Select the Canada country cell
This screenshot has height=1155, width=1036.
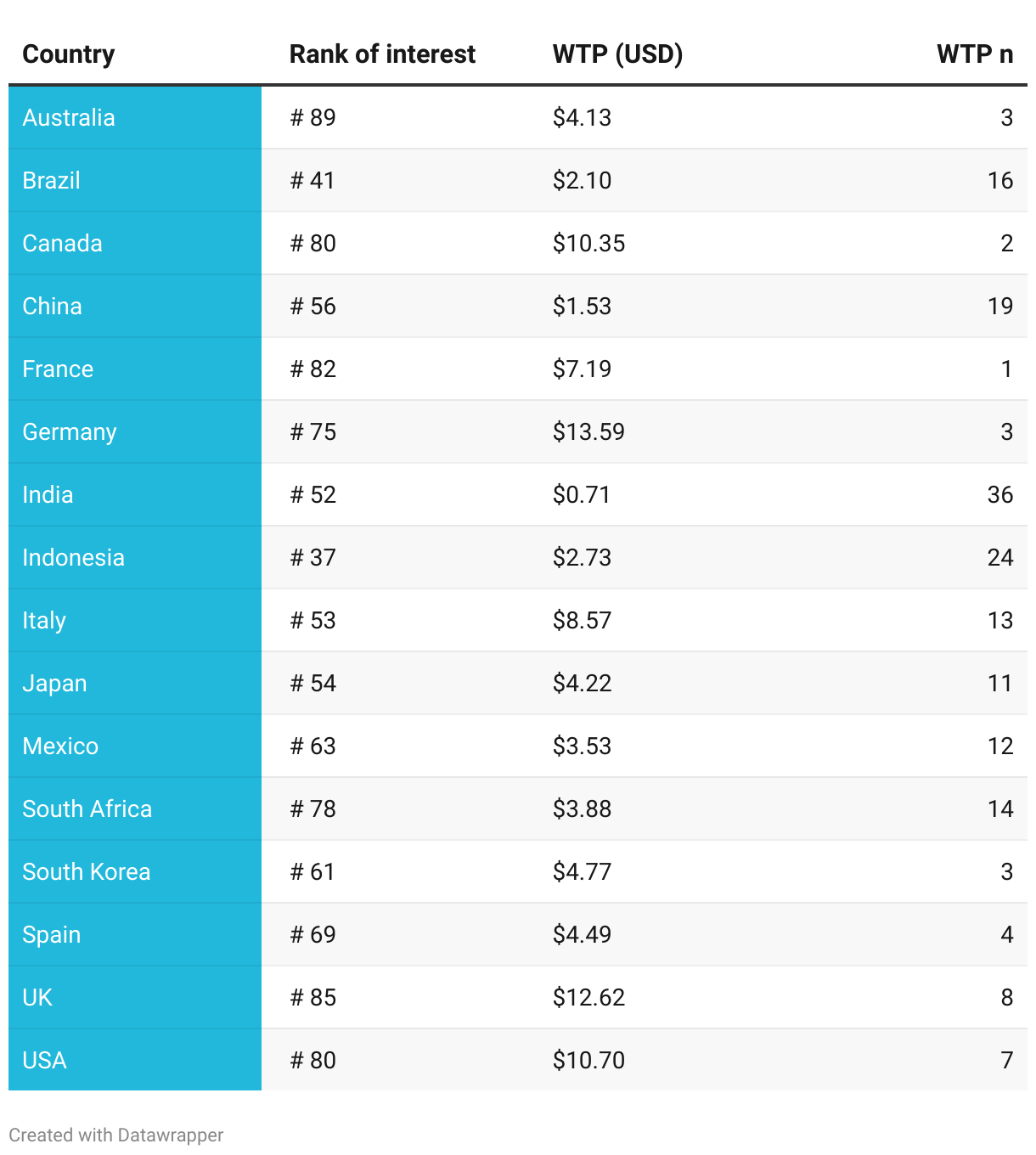click(x=63, y=243)
